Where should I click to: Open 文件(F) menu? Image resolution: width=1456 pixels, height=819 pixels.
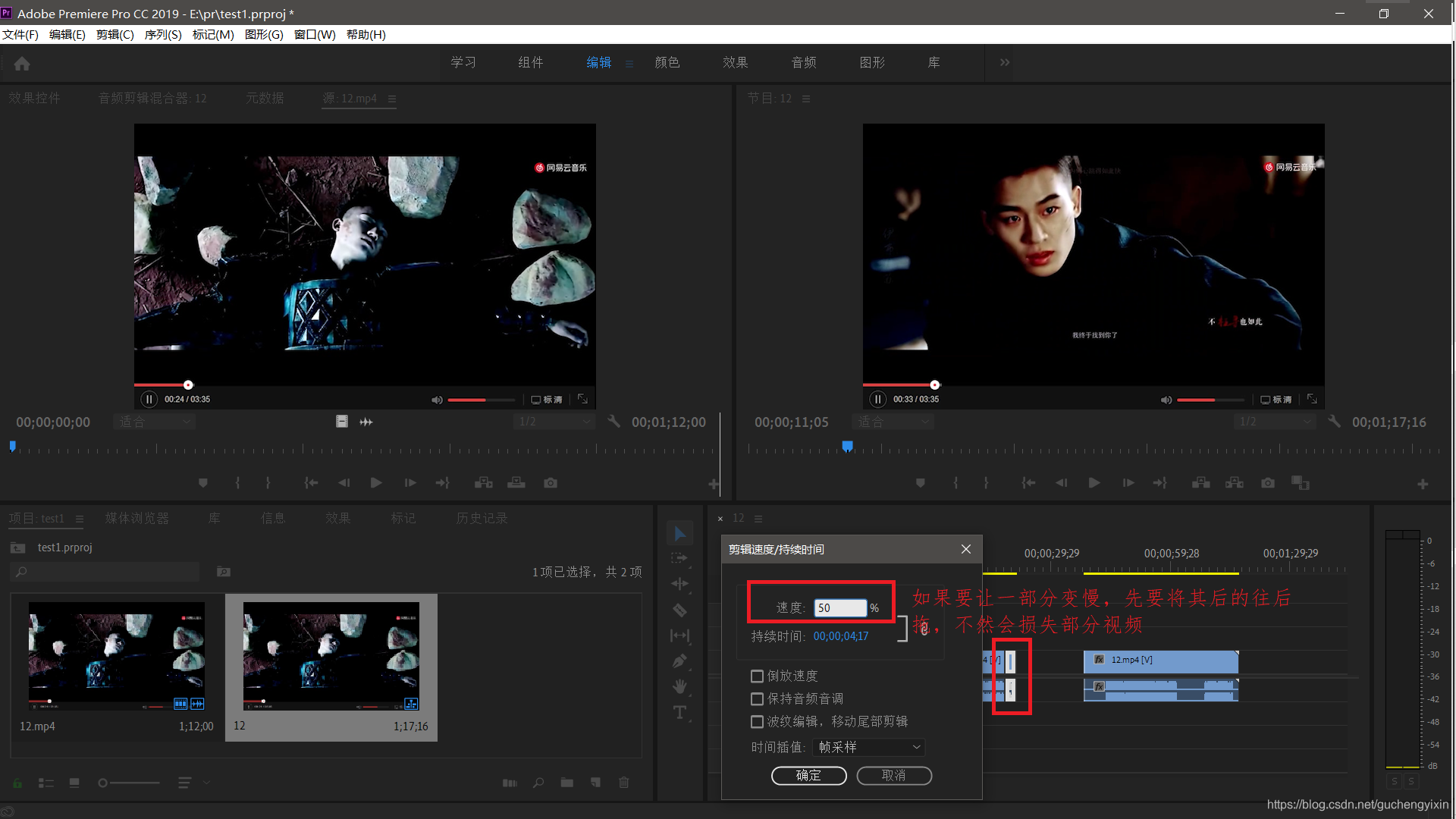click(20, 35)
